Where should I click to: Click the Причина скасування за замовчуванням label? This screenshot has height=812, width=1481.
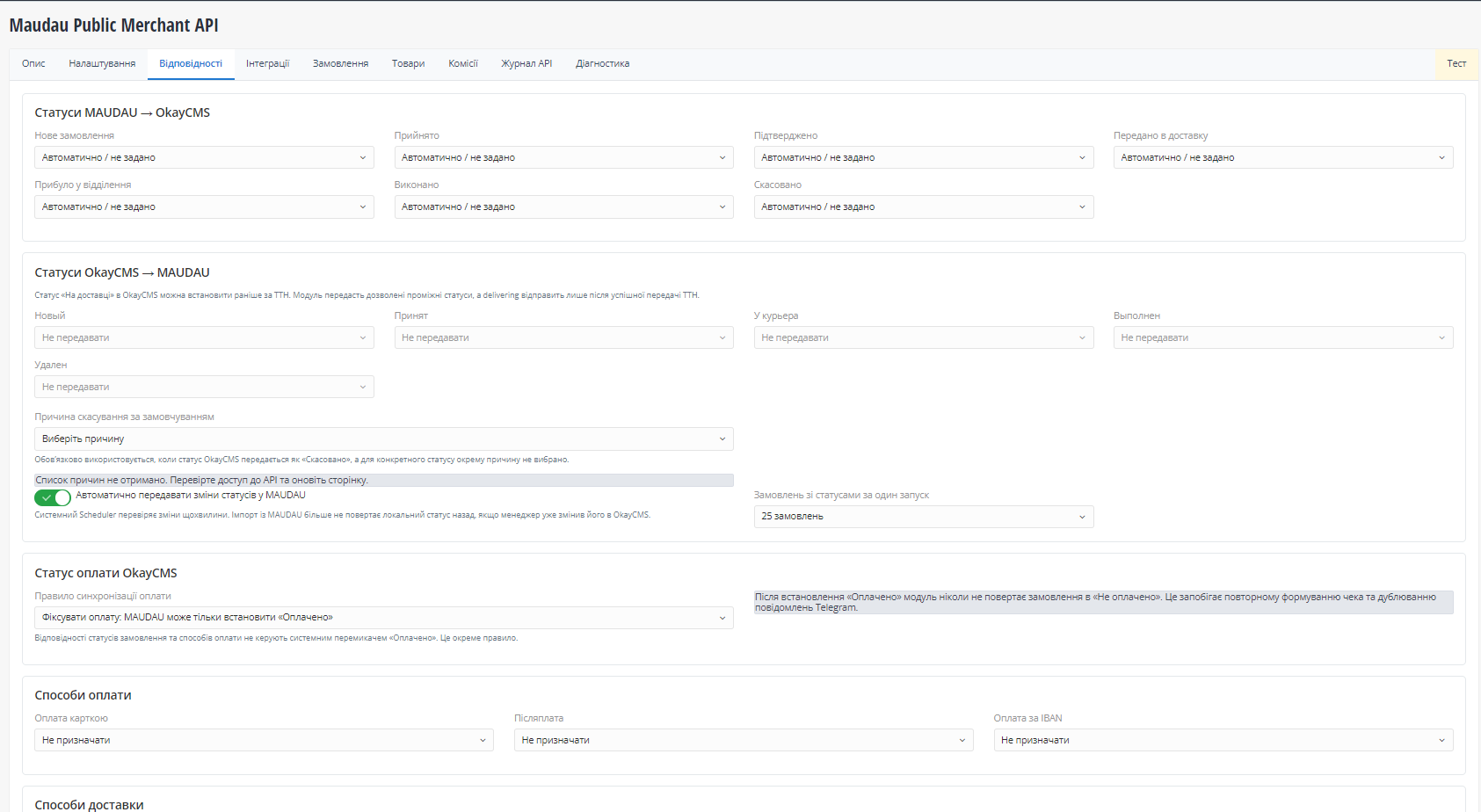(125, 417)
